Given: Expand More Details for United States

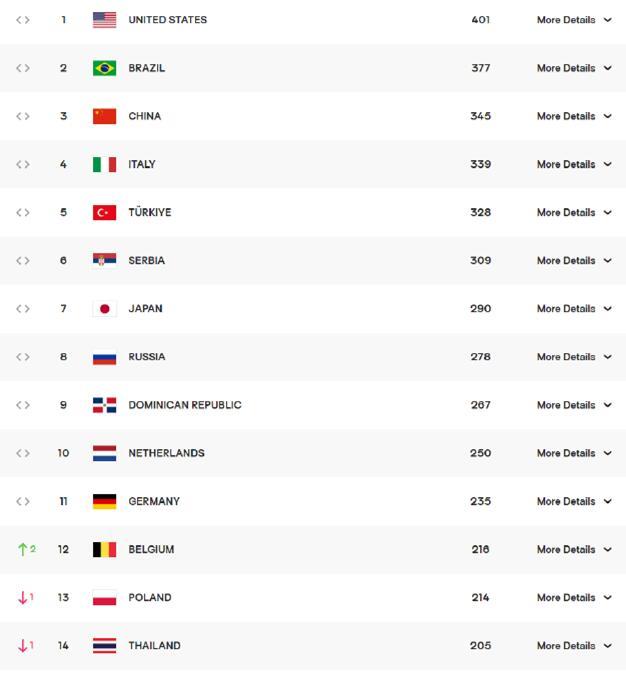Looking at the screenshot, I should click(574, 20).
